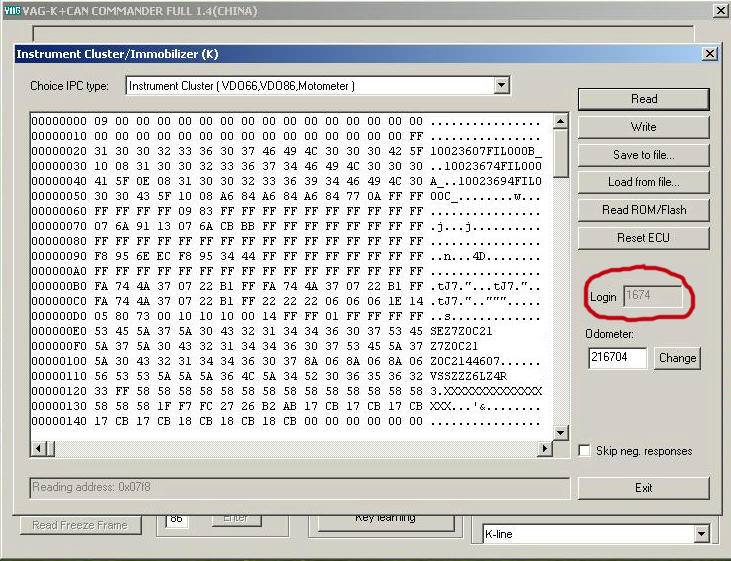Open Choice IPC type dropdown
This screenshot has height=561, width=731.
pyautogui.click(x=501, y=85)
